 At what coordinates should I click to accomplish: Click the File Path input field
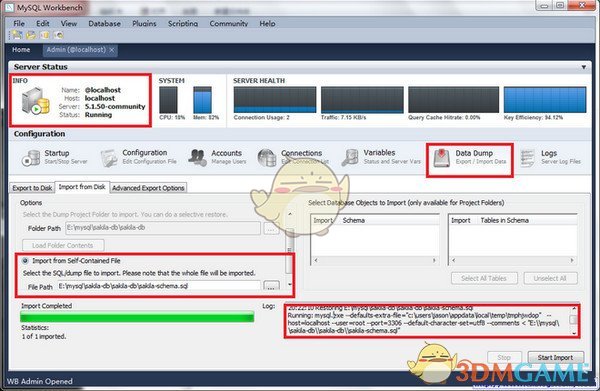click(x=159, y=286)
